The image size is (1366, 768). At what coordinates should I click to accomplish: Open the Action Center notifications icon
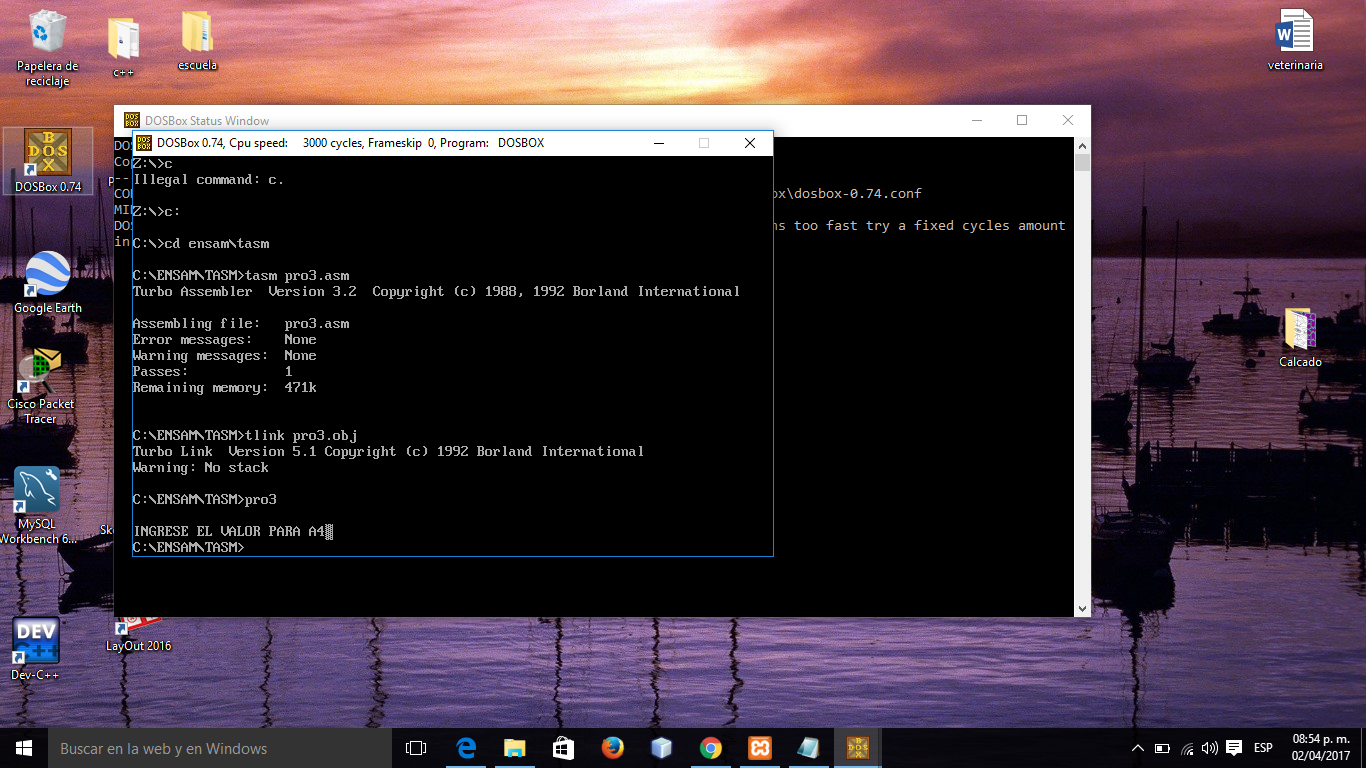point(1234,748)
